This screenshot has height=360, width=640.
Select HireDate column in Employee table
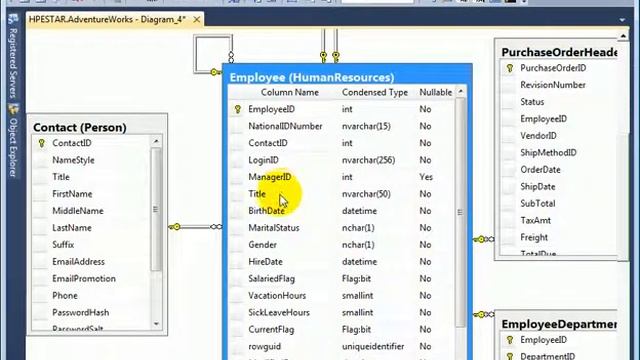tap(265, 262)
